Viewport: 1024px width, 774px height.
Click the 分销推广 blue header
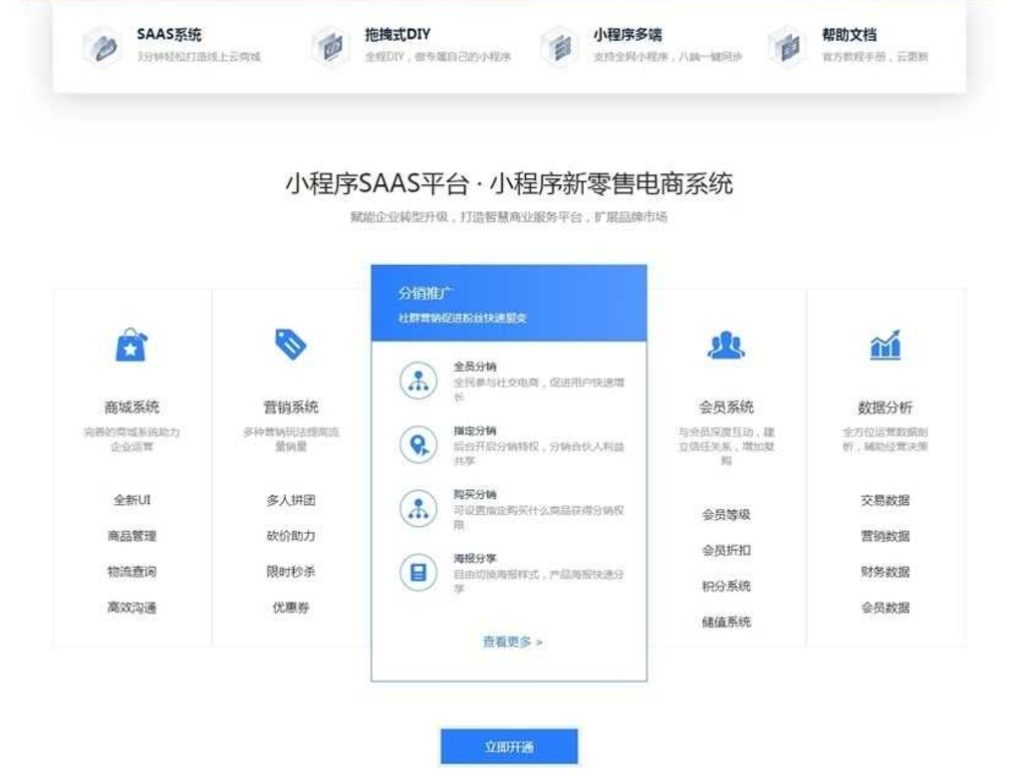509,303
